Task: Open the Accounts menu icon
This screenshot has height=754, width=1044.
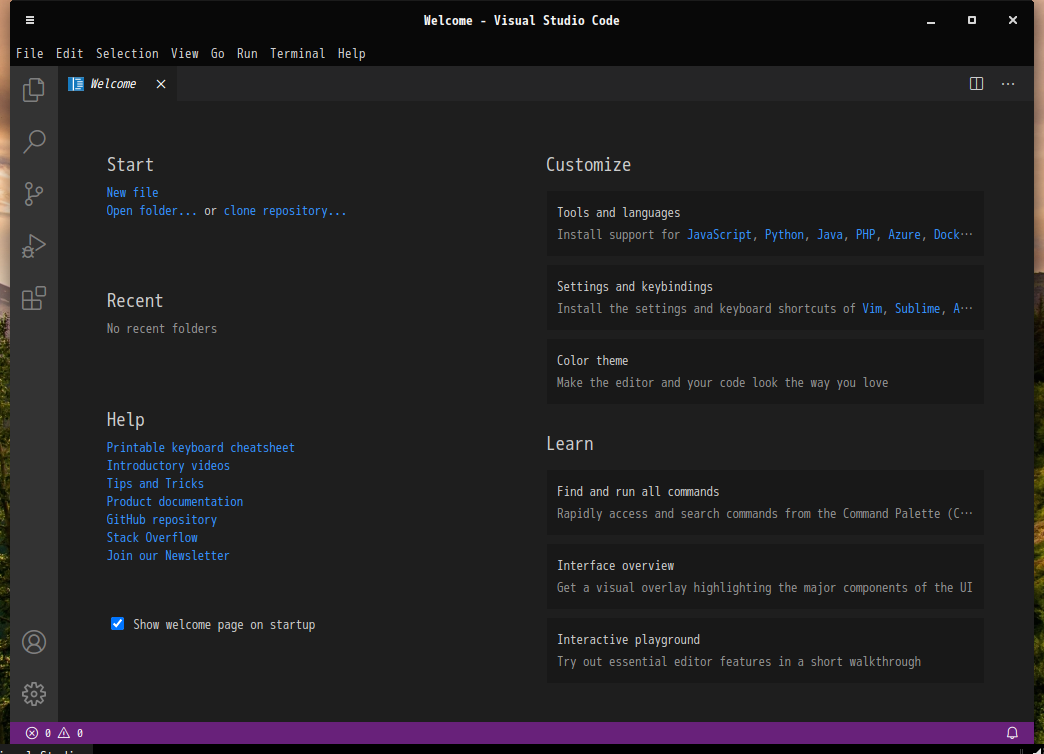Action: (x=34, y=642)
